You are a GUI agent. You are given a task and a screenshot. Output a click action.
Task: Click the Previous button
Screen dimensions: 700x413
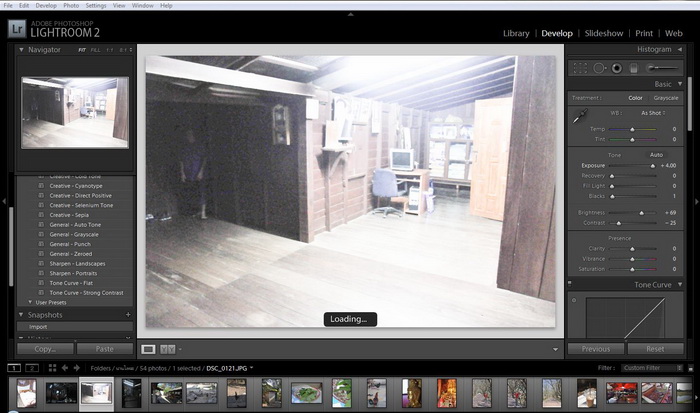click(596, 349)
